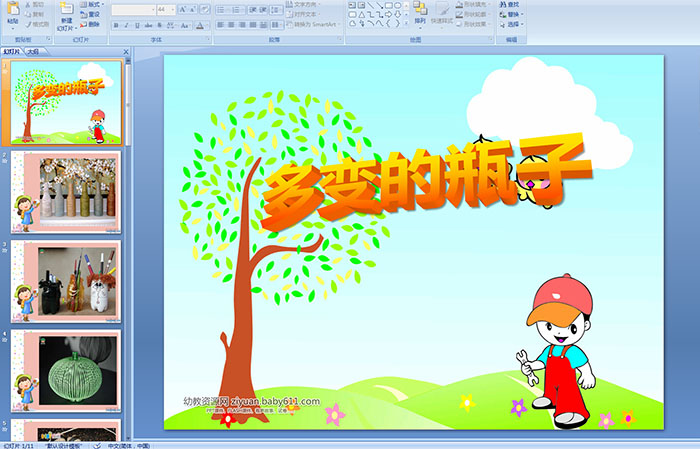Click the Grow Font icon

183,9
